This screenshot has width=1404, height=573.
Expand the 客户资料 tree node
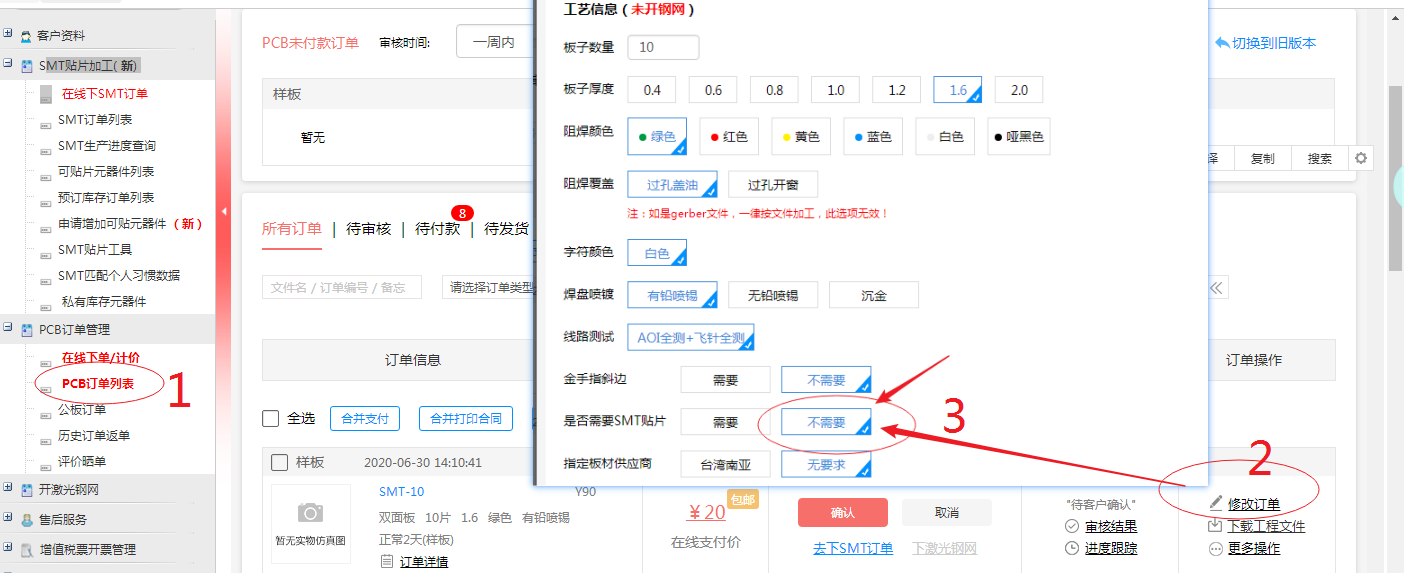point(8,34)
